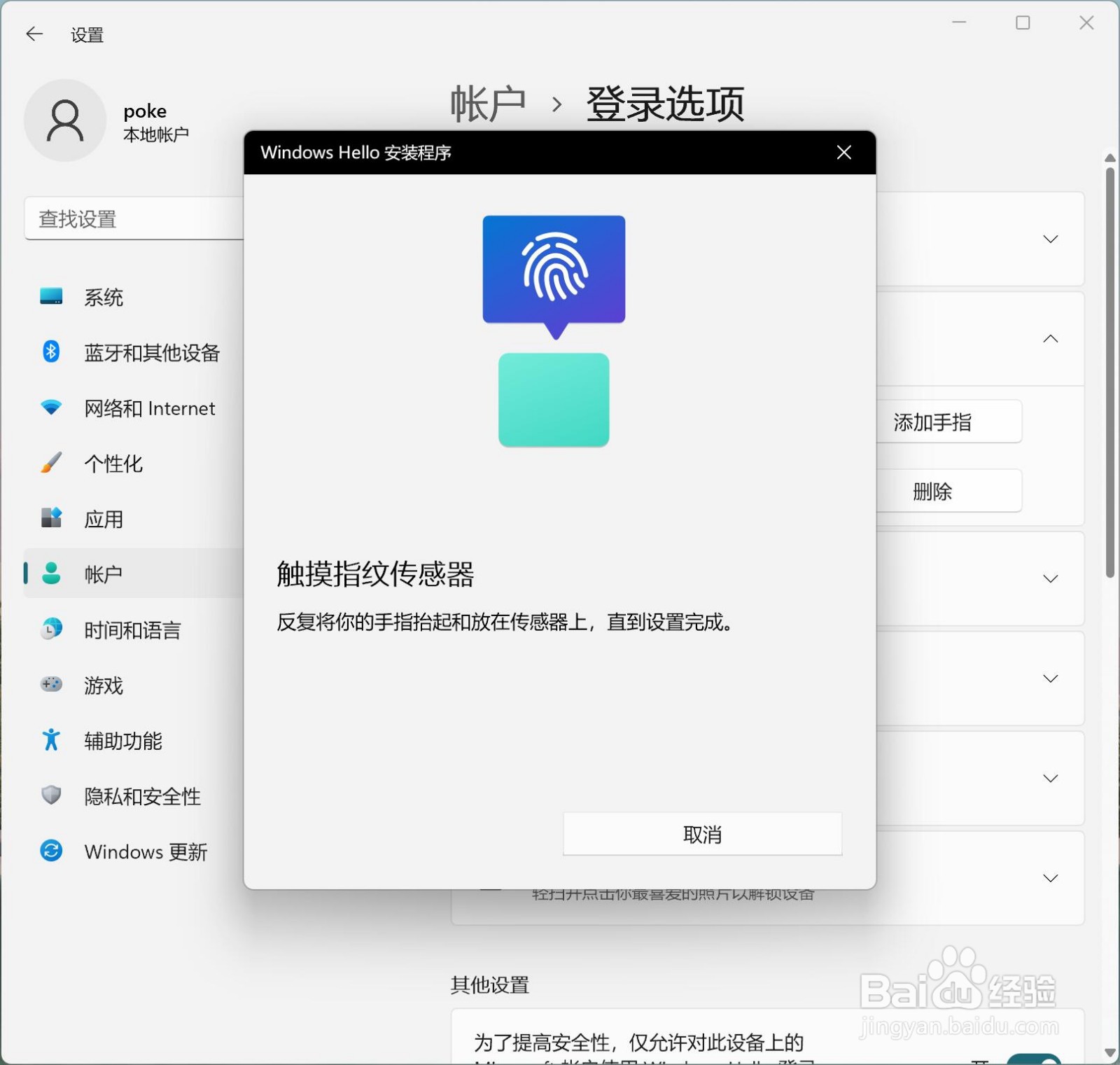
Task: Select the Apps icon in sidebar
Action: point(51,518)
